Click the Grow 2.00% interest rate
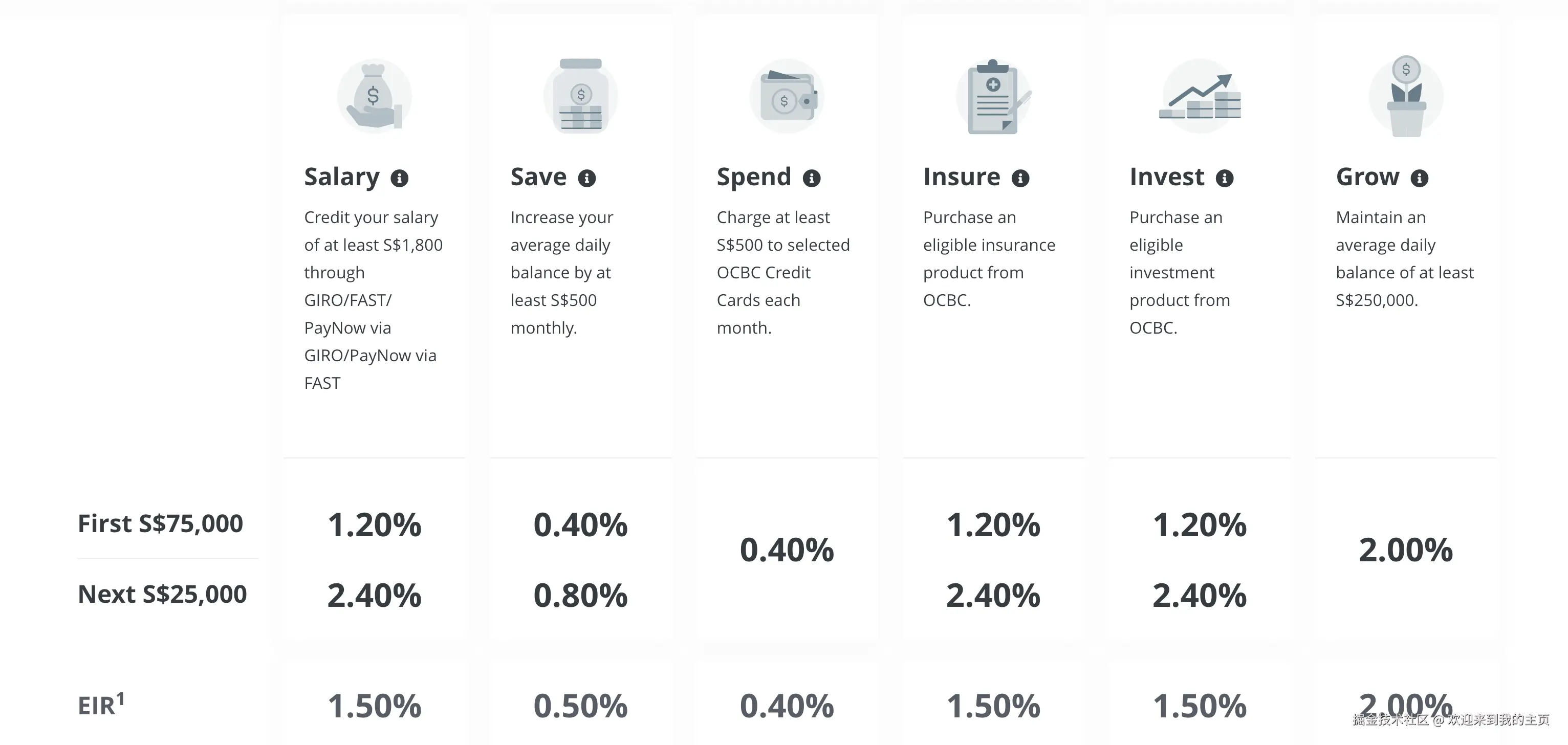The width and height of the screenshot is (1568, 745). pyautogui.click(x=1405, y=550)
